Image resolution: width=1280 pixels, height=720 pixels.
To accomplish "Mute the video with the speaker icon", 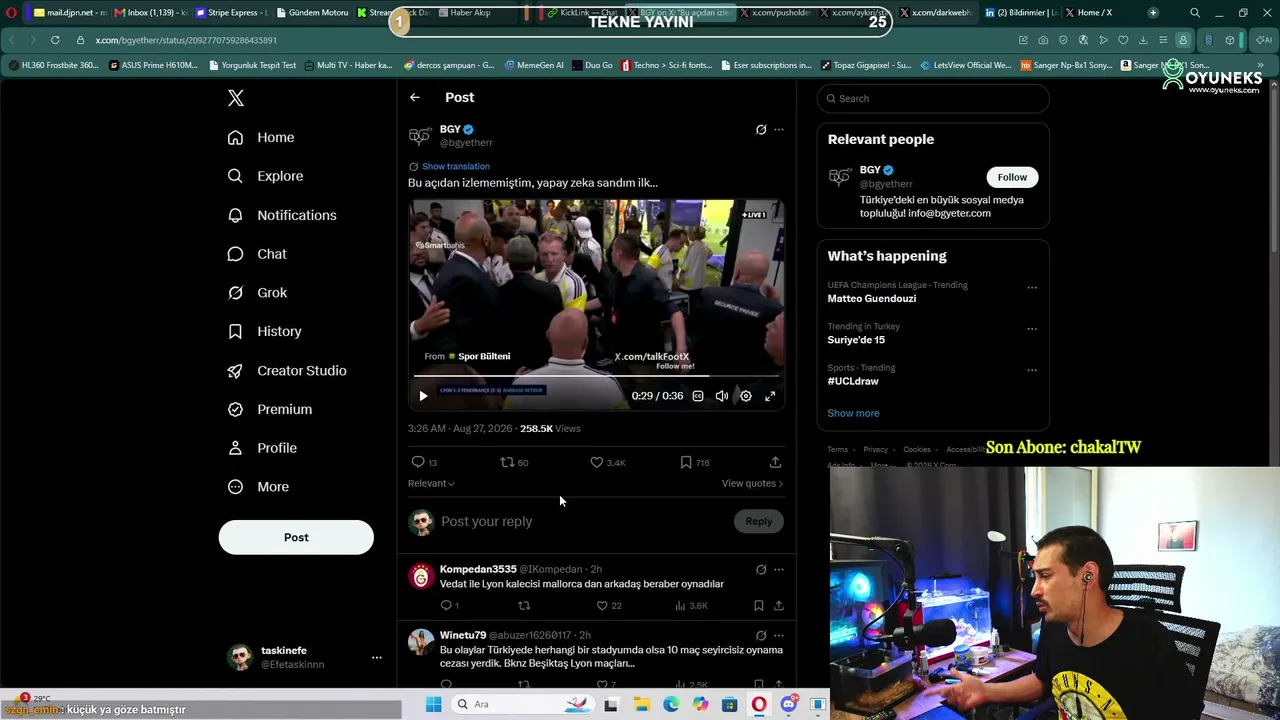I will pos(722,396).
